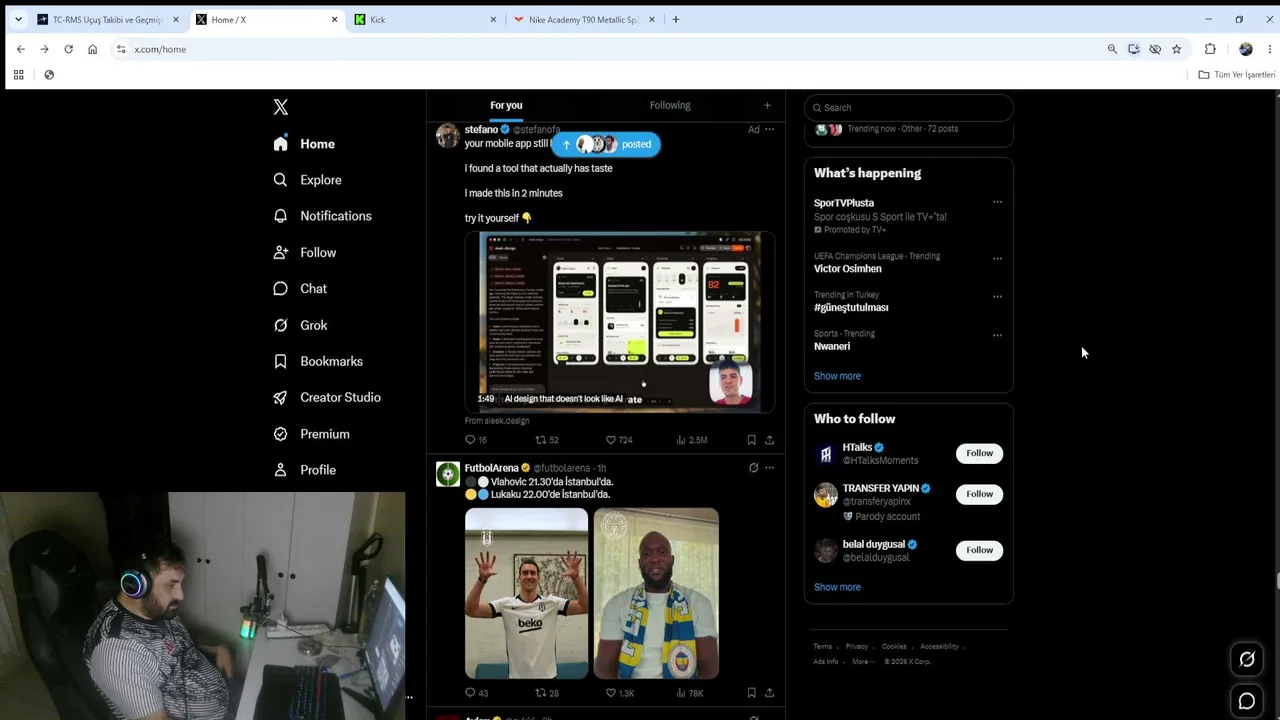This screenshot has height=720, width=1280.
Task: Switch to the For you tab
Action: point(506,105)
